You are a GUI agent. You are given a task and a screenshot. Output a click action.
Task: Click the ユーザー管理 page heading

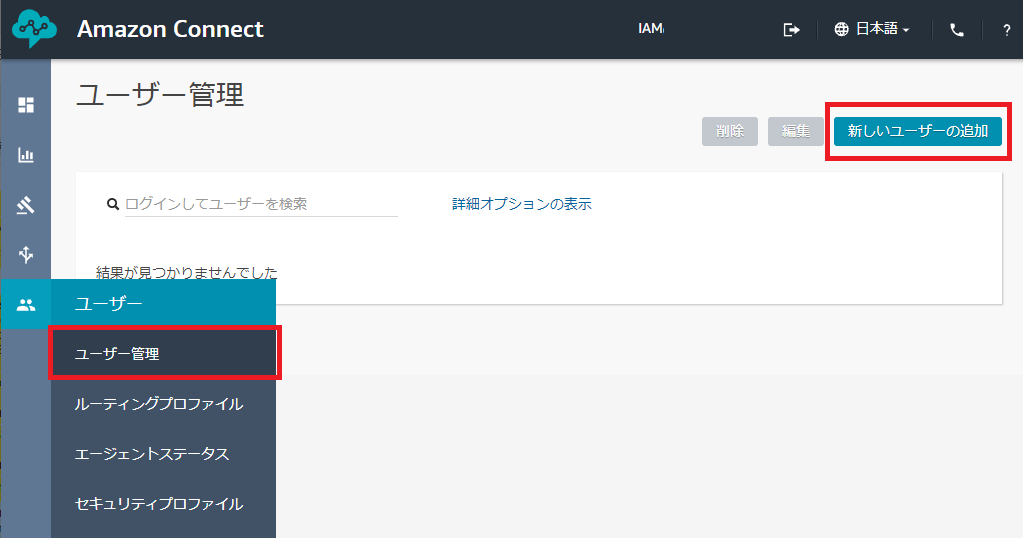point(160,95)
